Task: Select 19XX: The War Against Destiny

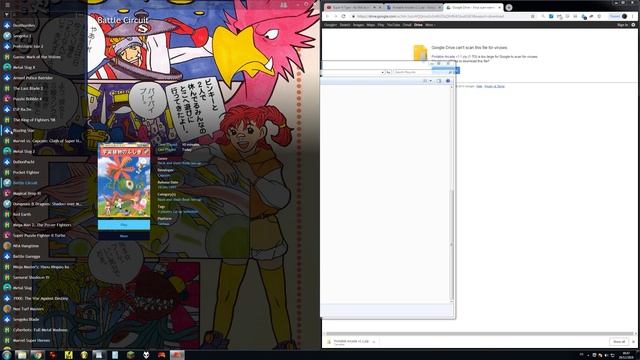Action: (x=40, y=298)
